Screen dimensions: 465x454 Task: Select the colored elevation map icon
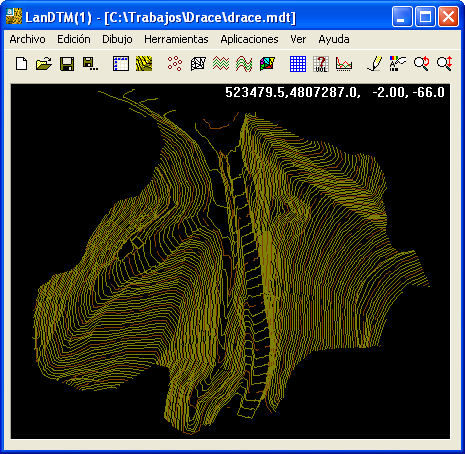pyautogui.click(x=267, y=64)
